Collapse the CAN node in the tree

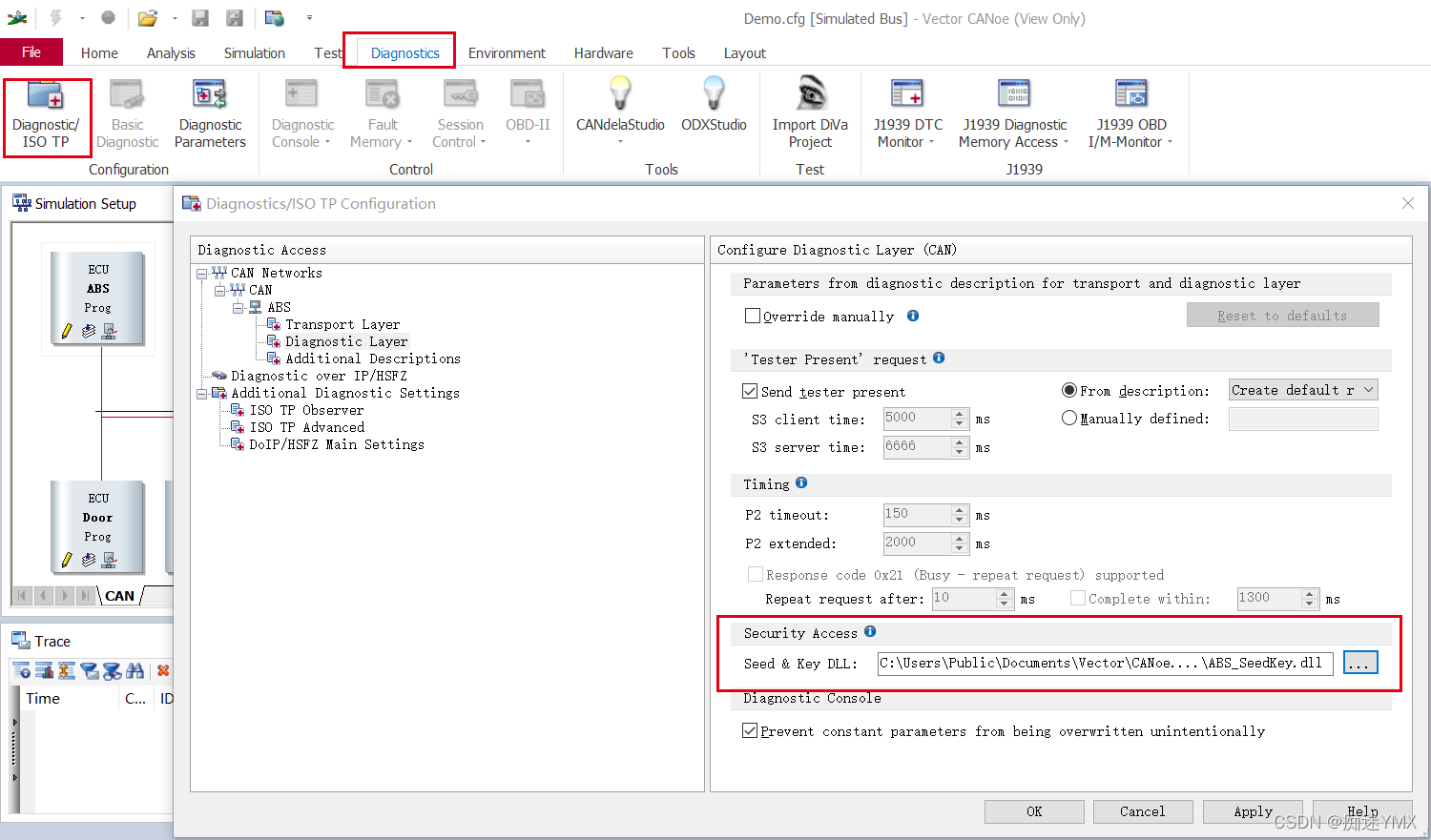219,291
